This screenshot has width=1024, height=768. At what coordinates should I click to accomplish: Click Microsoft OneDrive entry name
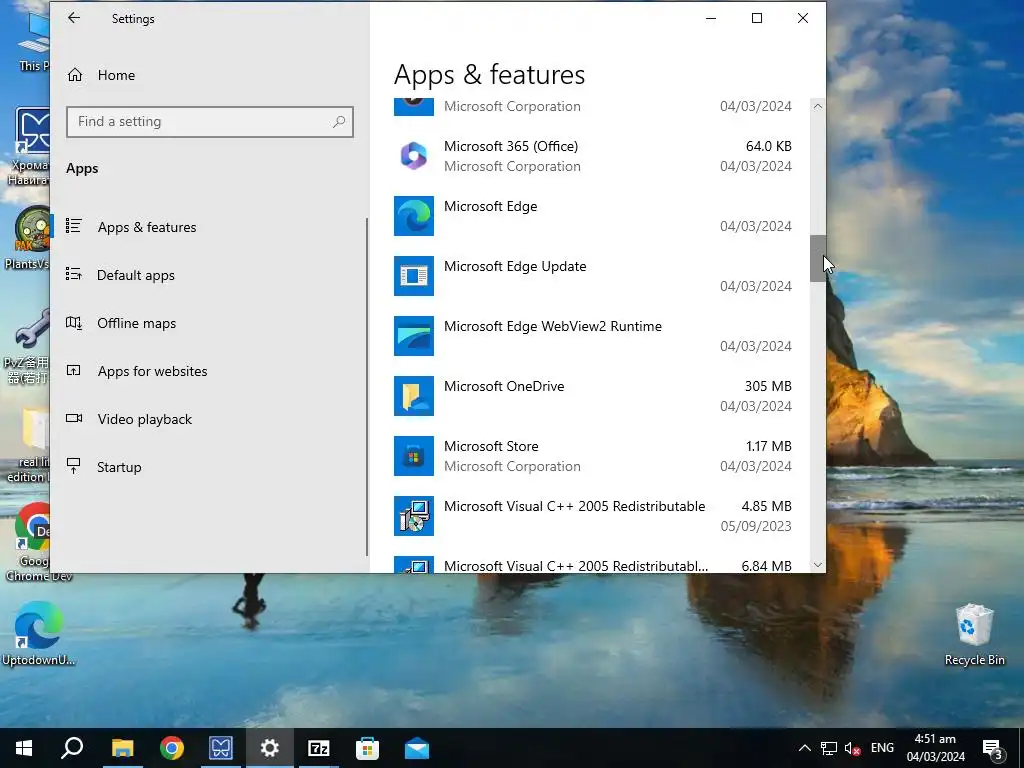click(x=504, y=387)
